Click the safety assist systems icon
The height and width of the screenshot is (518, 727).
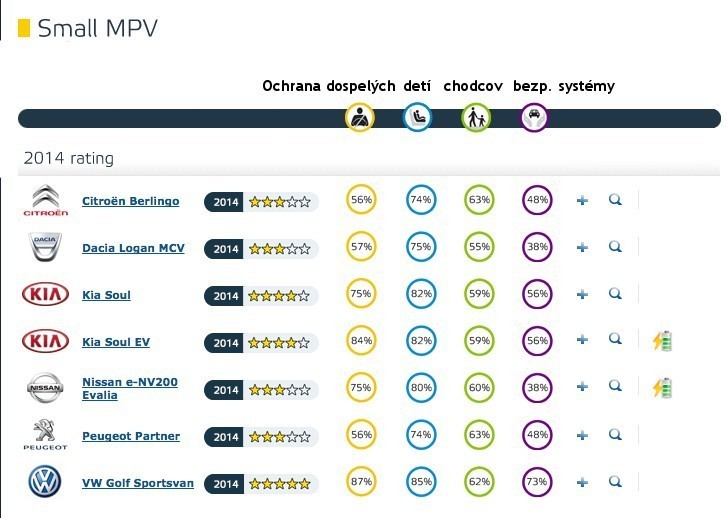click(x=535, y=118)
